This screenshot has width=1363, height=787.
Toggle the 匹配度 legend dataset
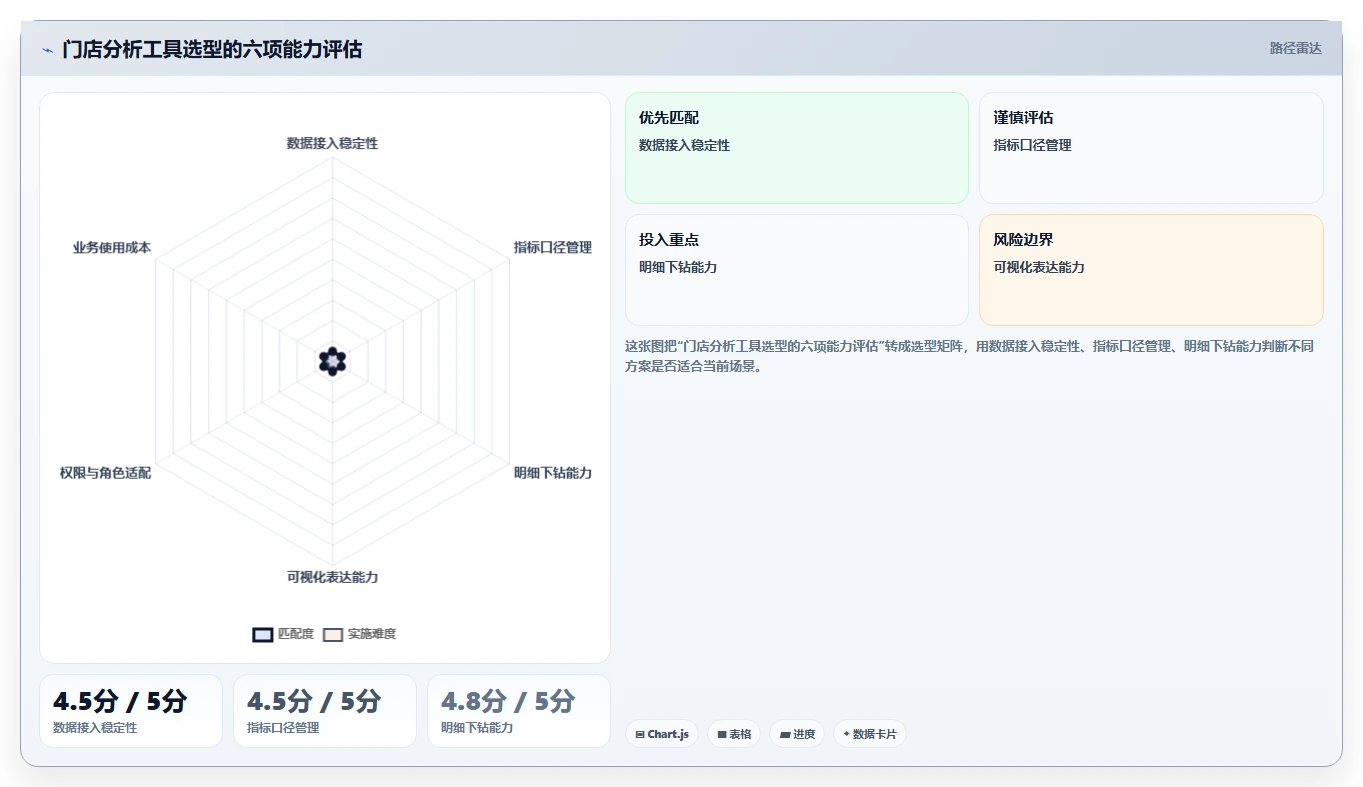(x=284, y=634)
